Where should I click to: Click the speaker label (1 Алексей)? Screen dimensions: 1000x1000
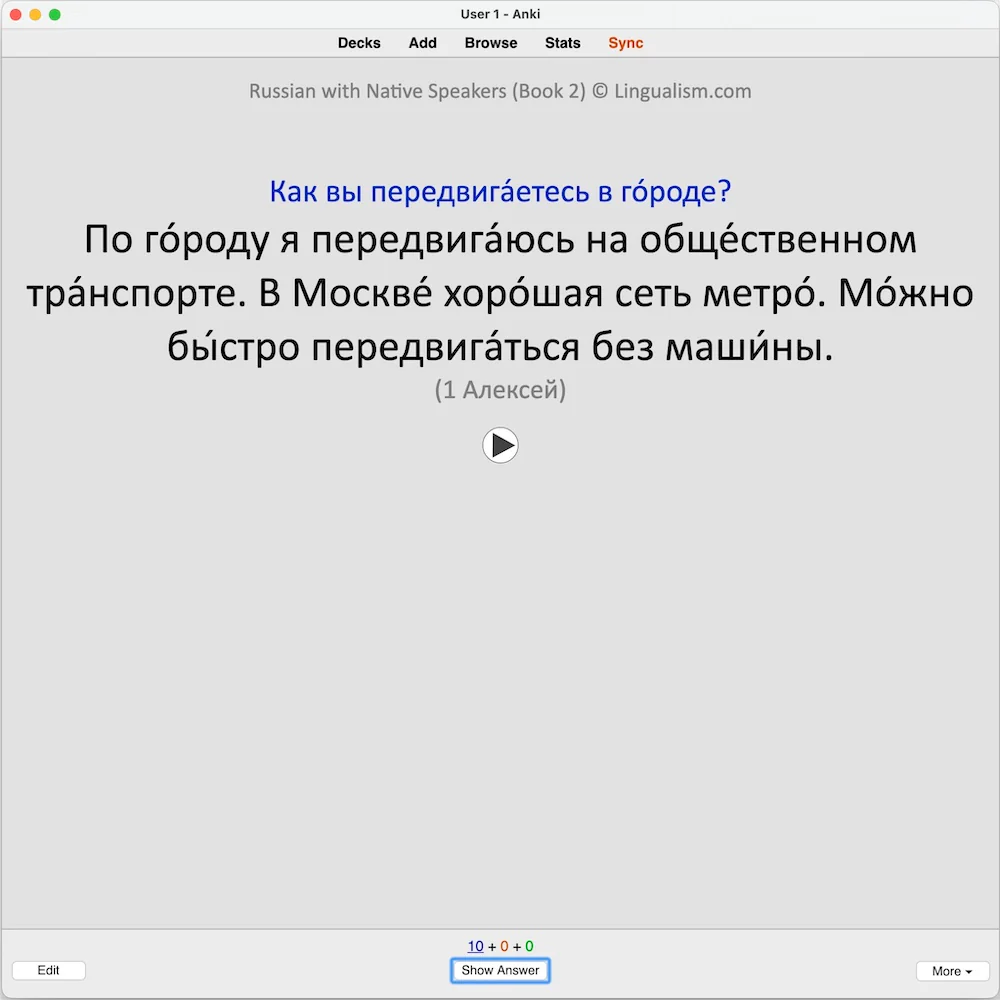pyautogui.click(x=500, y=390)
